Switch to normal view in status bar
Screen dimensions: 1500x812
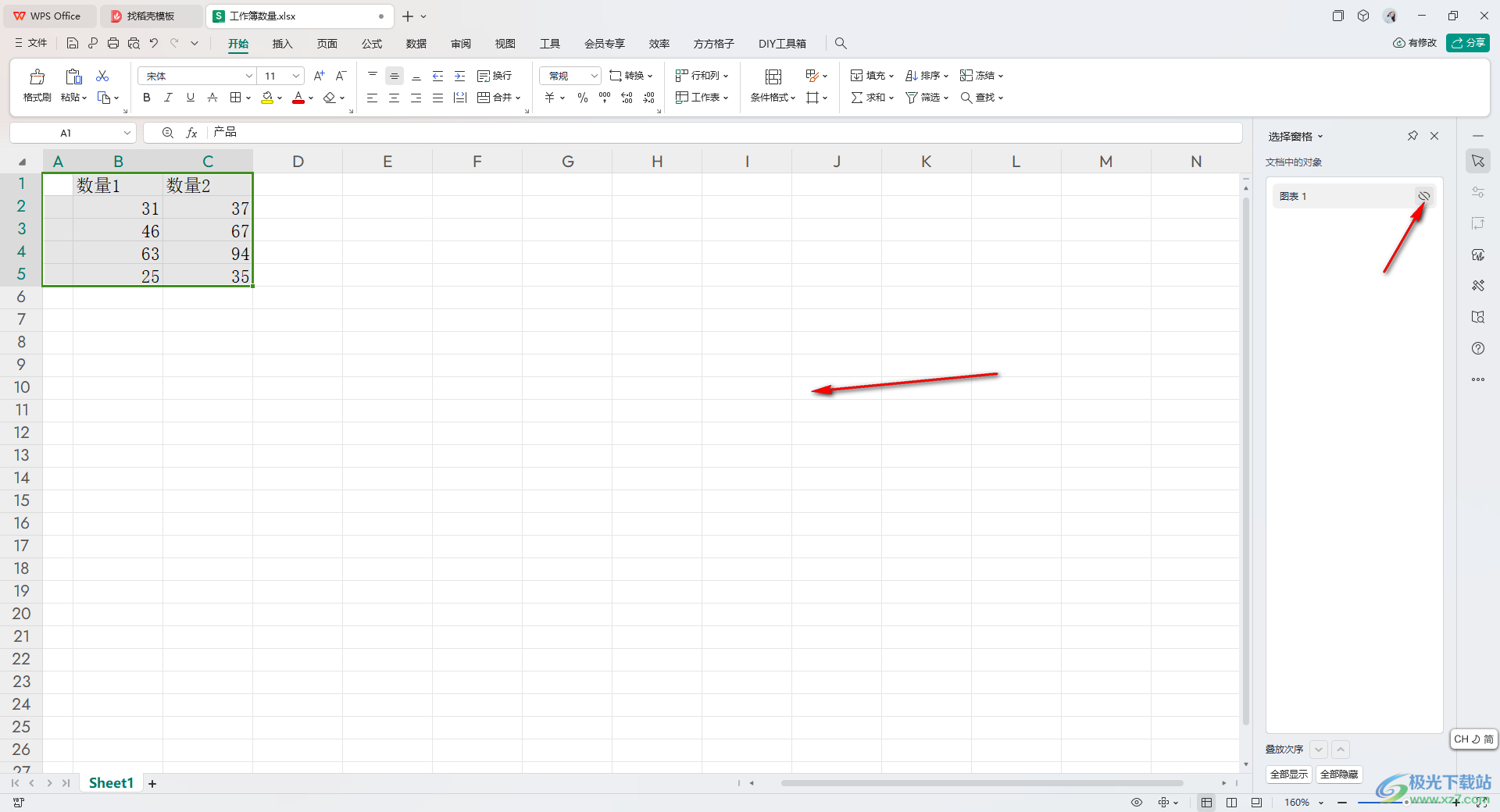pos(1207,803)
